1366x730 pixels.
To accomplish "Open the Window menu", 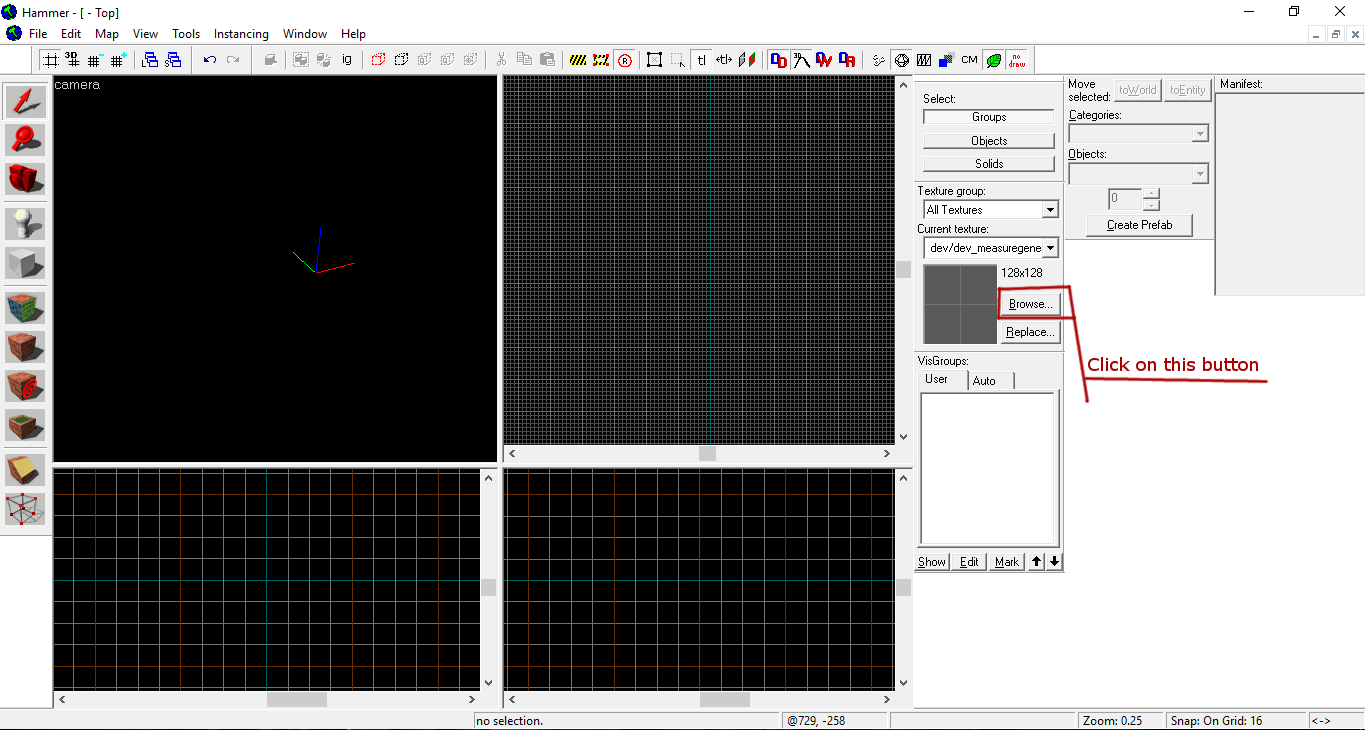I will coord(305,34).
